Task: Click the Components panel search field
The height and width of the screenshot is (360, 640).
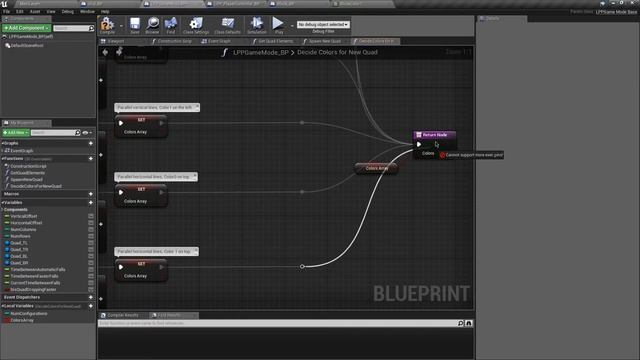Action: pos(73,28)
